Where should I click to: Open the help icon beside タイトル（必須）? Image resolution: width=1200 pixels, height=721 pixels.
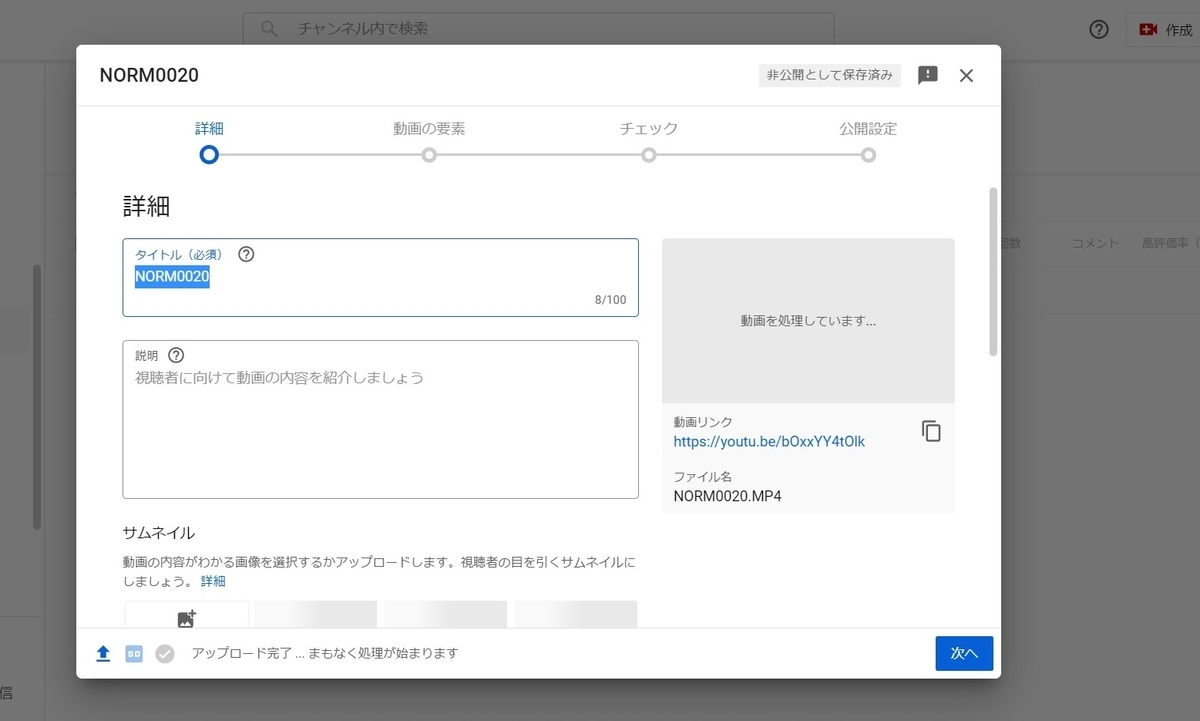(x=246, y=254)
